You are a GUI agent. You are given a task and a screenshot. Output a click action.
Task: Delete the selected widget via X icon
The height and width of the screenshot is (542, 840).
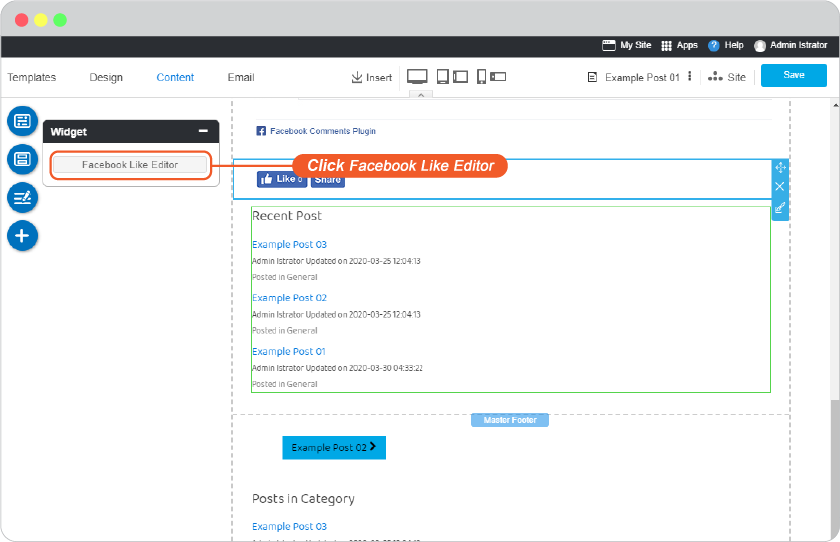779,186
